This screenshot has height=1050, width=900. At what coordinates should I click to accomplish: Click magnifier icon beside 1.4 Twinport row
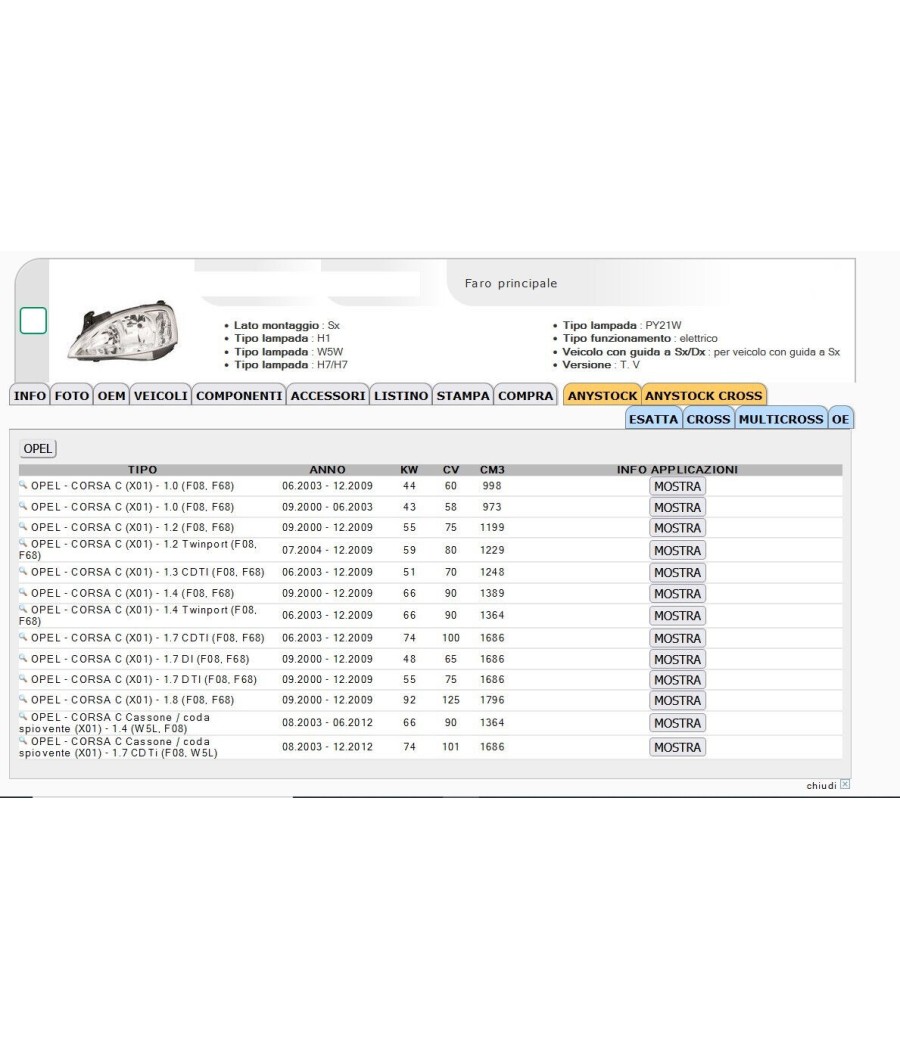coord(23,609)
